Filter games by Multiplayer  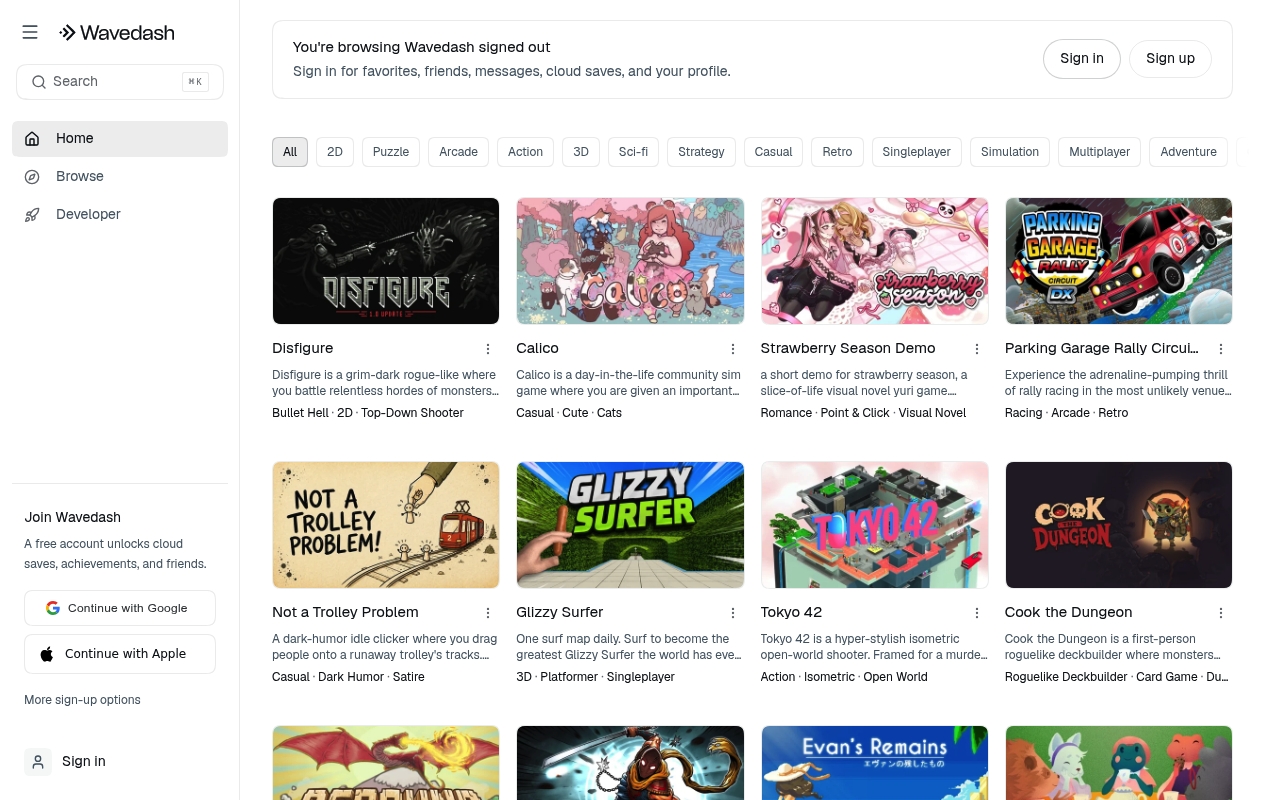pyautogui.click(x=1100, y=152)
